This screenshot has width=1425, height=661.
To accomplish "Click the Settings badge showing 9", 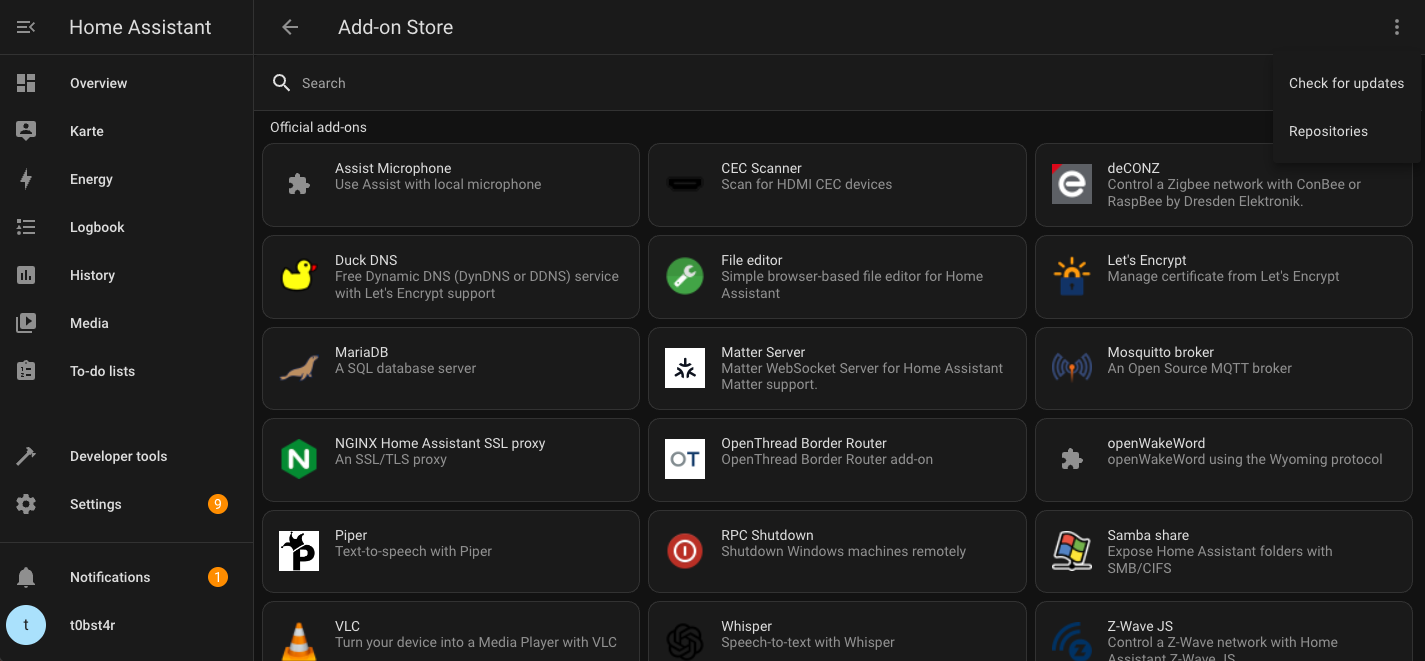I will (x=218, y=504).
